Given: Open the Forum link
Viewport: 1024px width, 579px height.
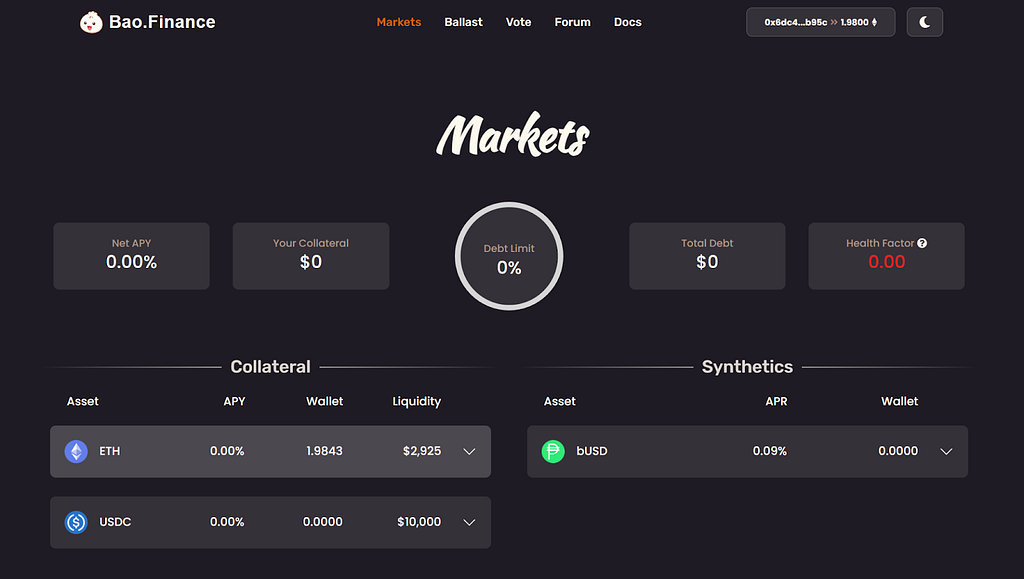Looking at the screenshot, I should (x=572, y=22).
